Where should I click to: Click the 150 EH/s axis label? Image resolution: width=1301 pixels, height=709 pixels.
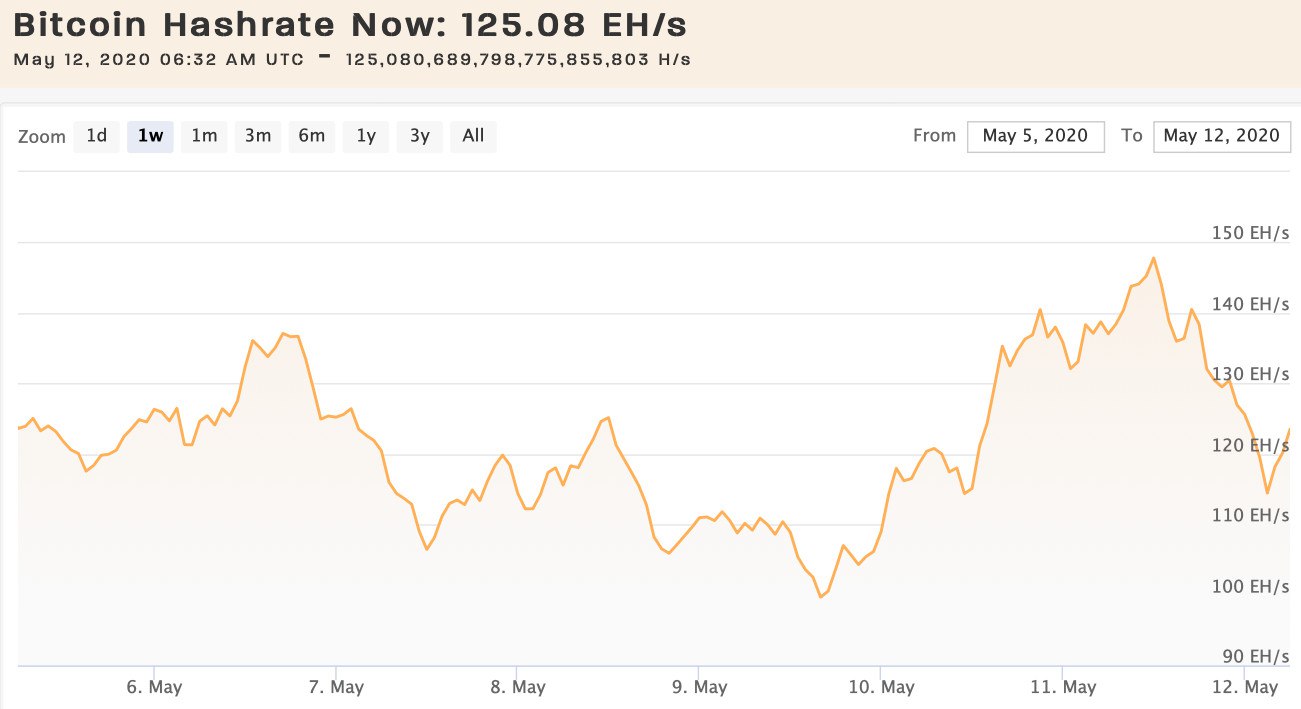pos(1250,233)
